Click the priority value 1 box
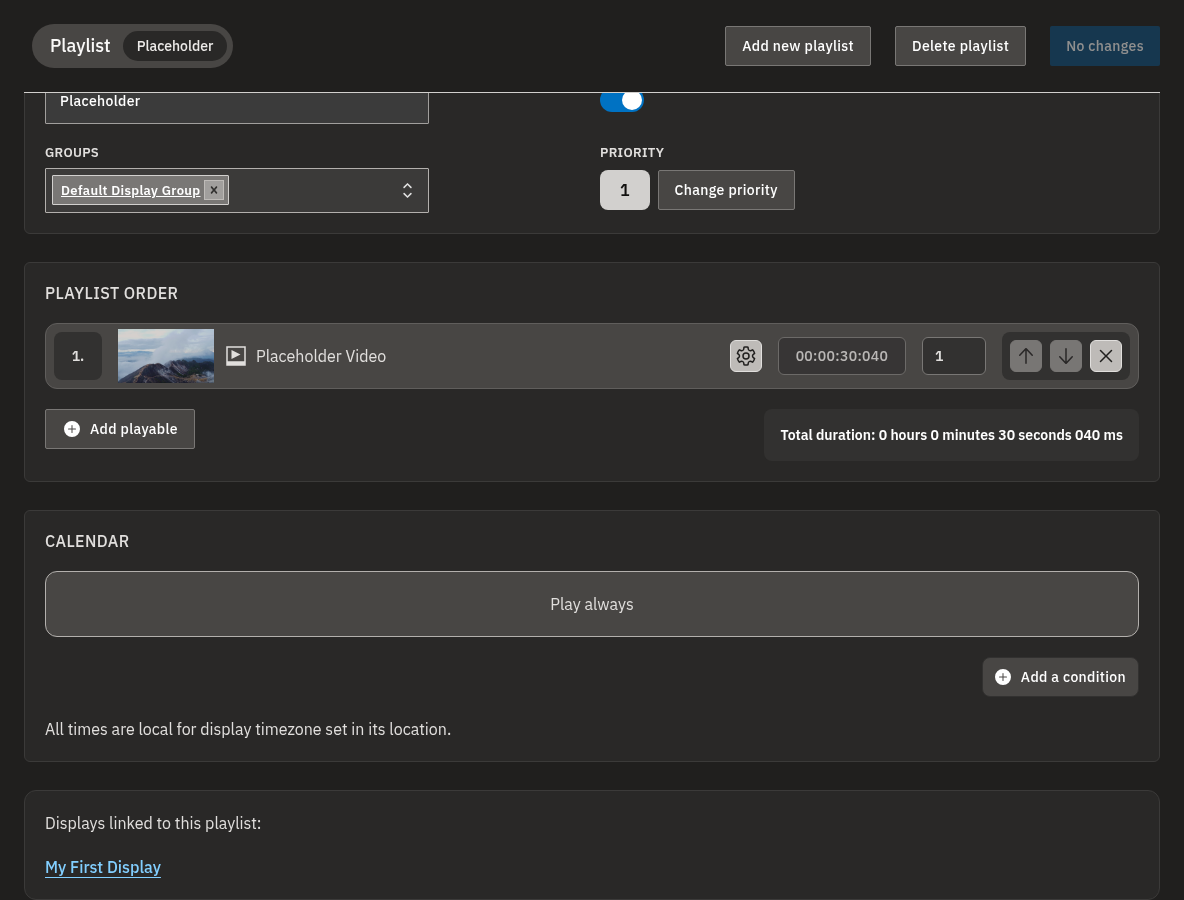The image size is (1184, 900). click(x=624, y=190)
